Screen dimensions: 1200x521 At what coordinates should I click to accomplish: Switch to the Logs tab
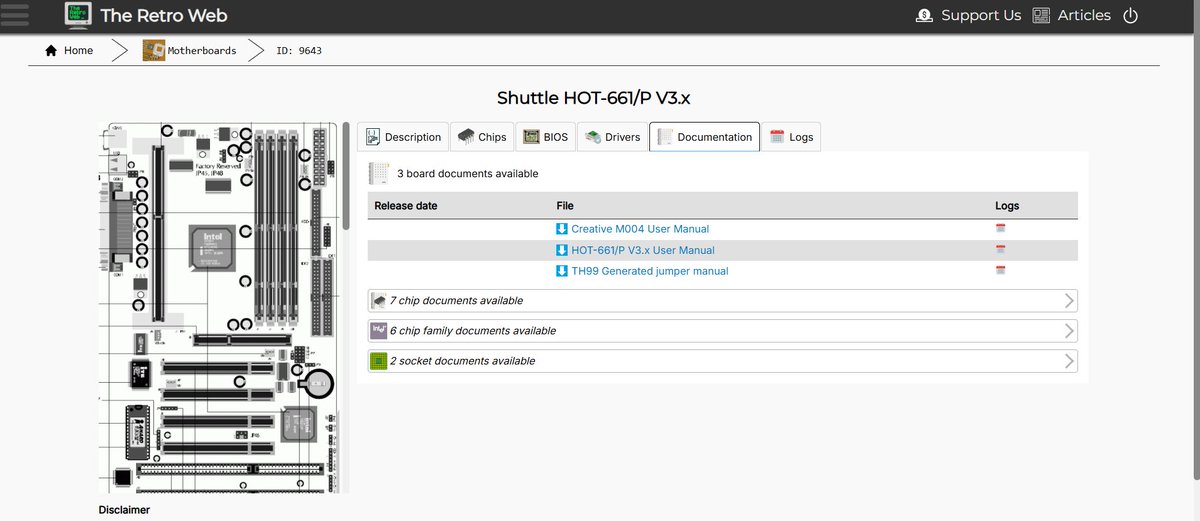coord(791,137)
